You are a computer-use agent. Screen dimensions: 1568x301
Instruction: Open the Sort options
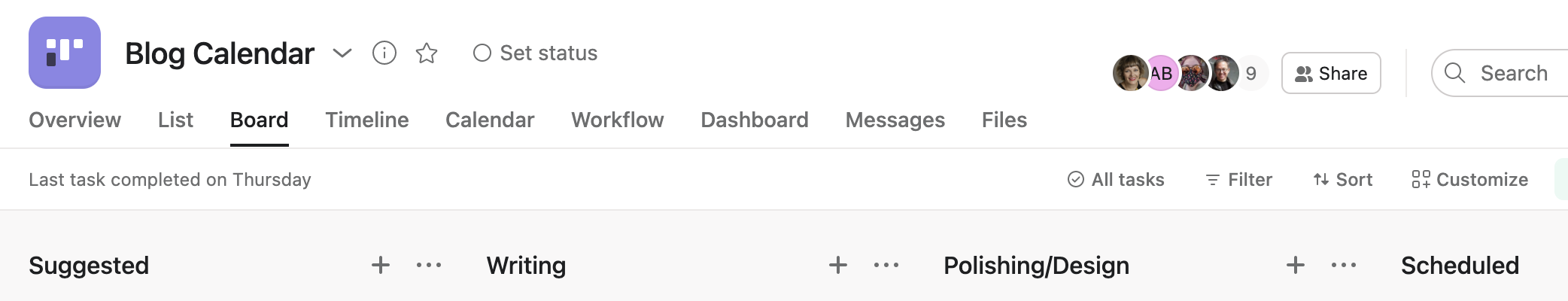[x=1343, y=180]
